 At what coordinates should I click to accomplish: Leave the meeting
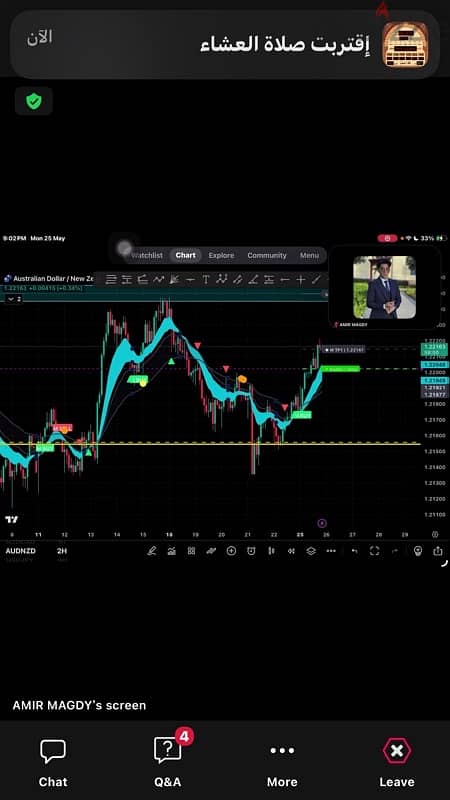click(x=396, y=762)
